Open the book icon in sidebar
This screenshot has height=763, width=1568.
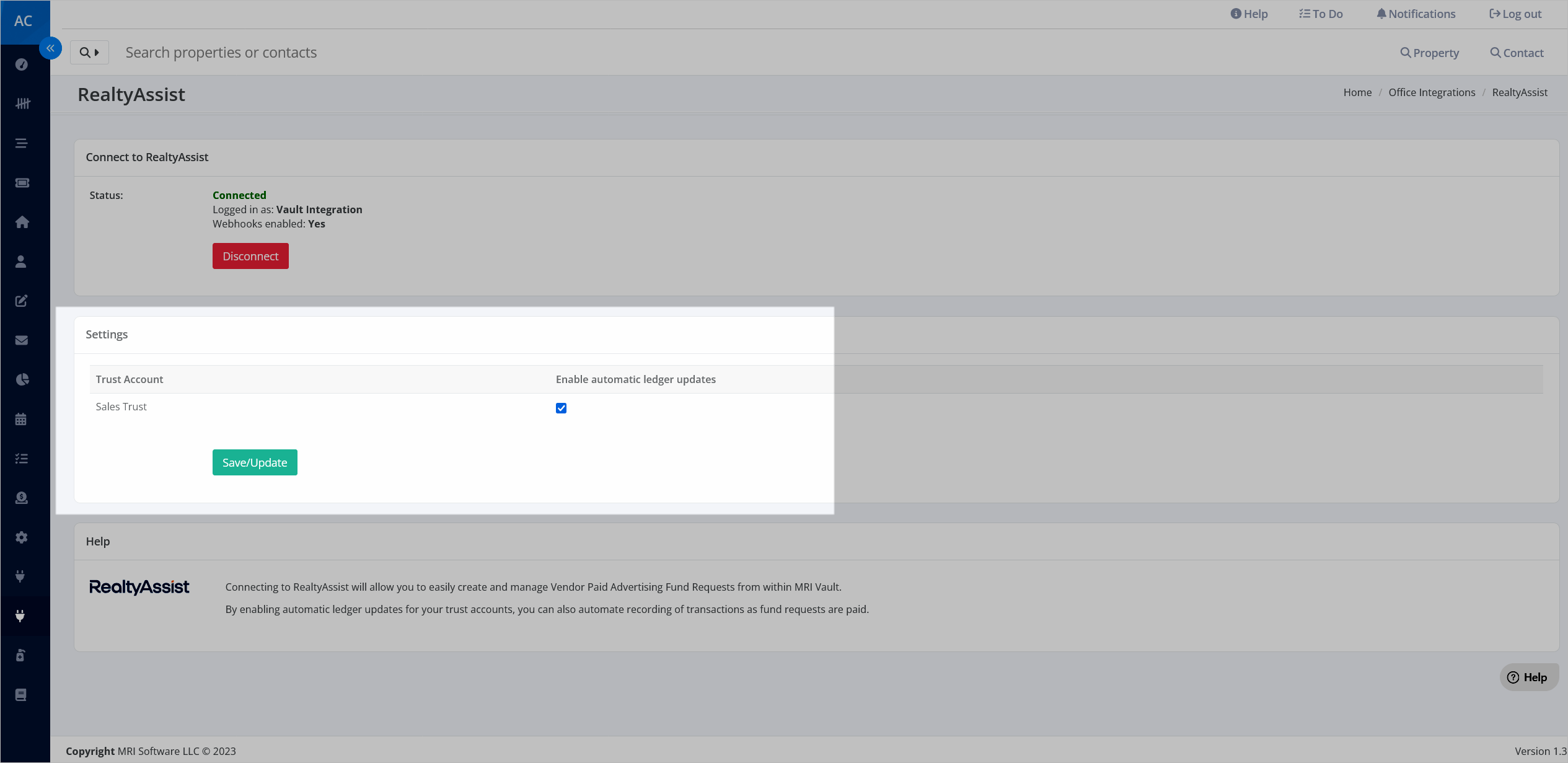(x=21, y=695)
